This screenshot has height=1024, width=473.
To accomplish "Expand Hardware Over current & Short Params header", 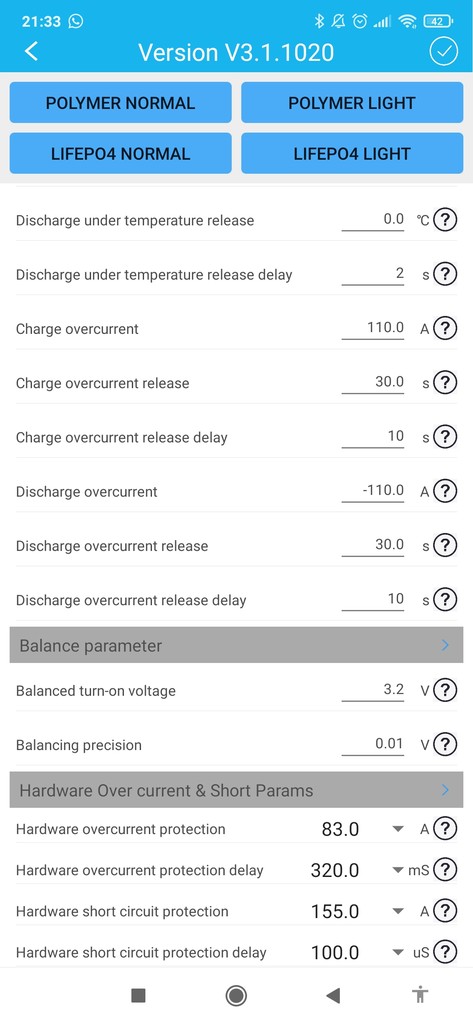I will click(x=236, y=790).
